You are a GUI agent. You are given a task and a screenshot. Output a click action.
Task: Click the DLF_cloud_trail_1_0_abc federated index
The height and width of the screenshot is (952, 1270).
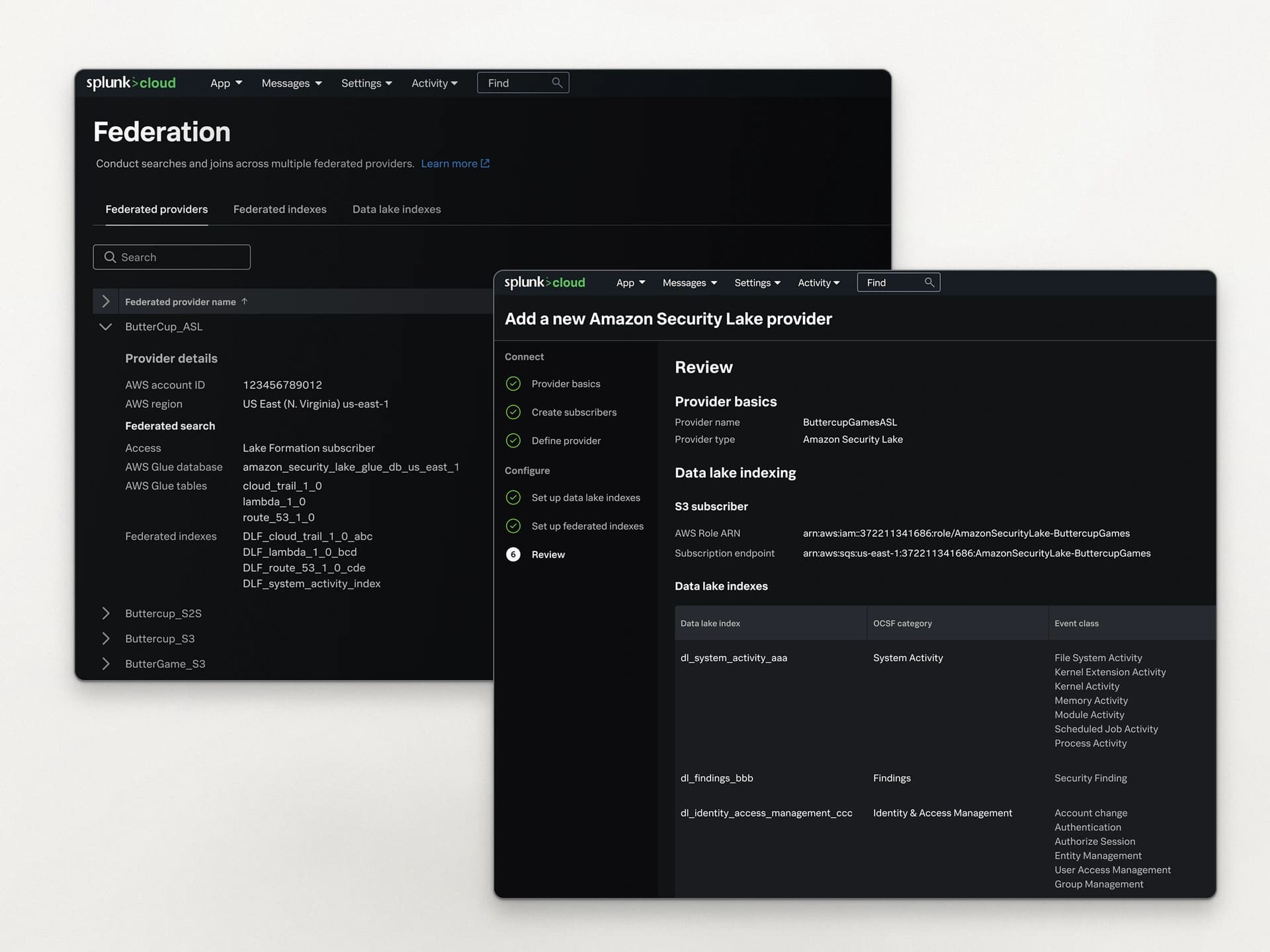[307, 536]
